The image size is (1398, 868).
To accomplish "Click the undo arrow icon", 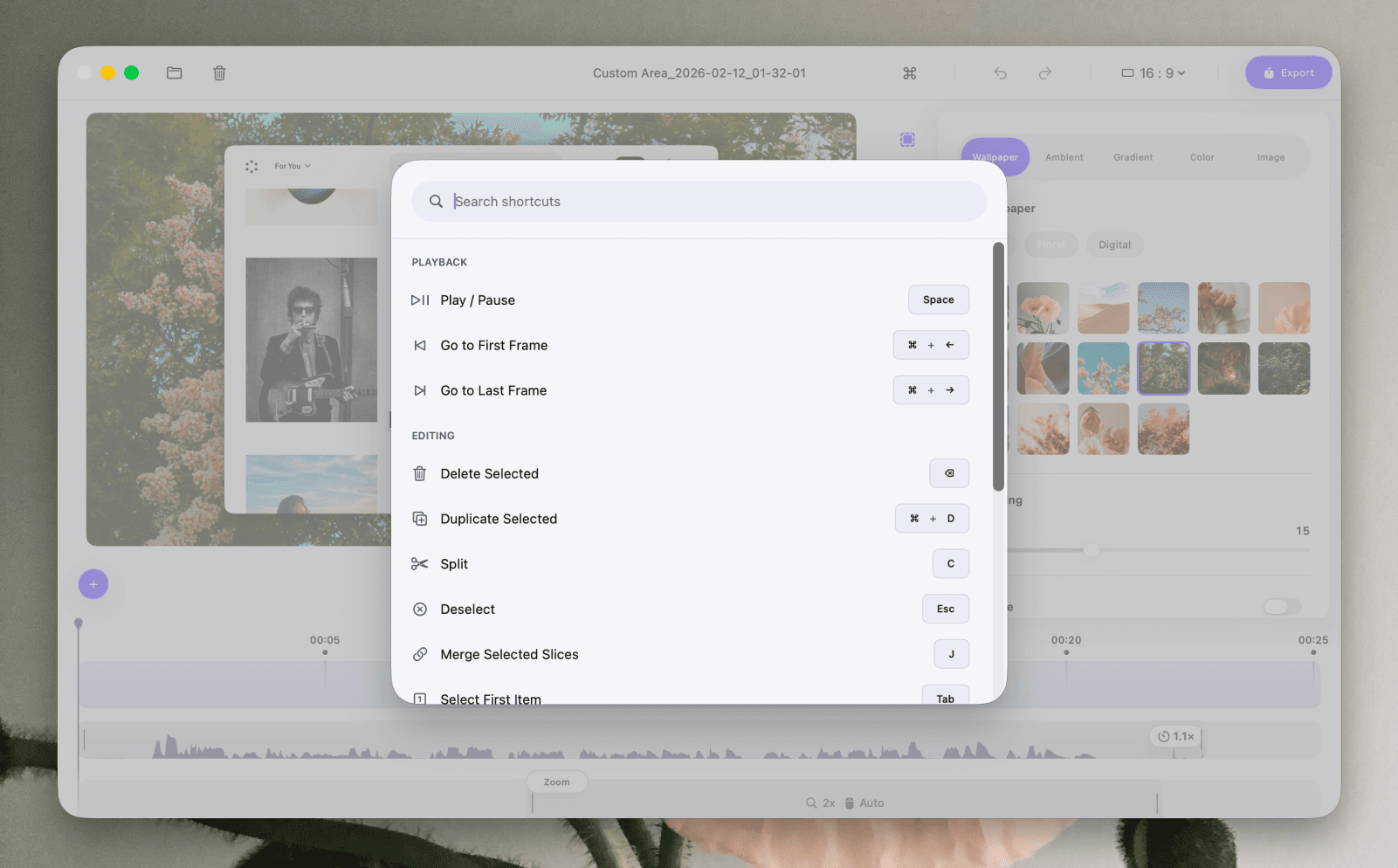I will coord(1000,72).
